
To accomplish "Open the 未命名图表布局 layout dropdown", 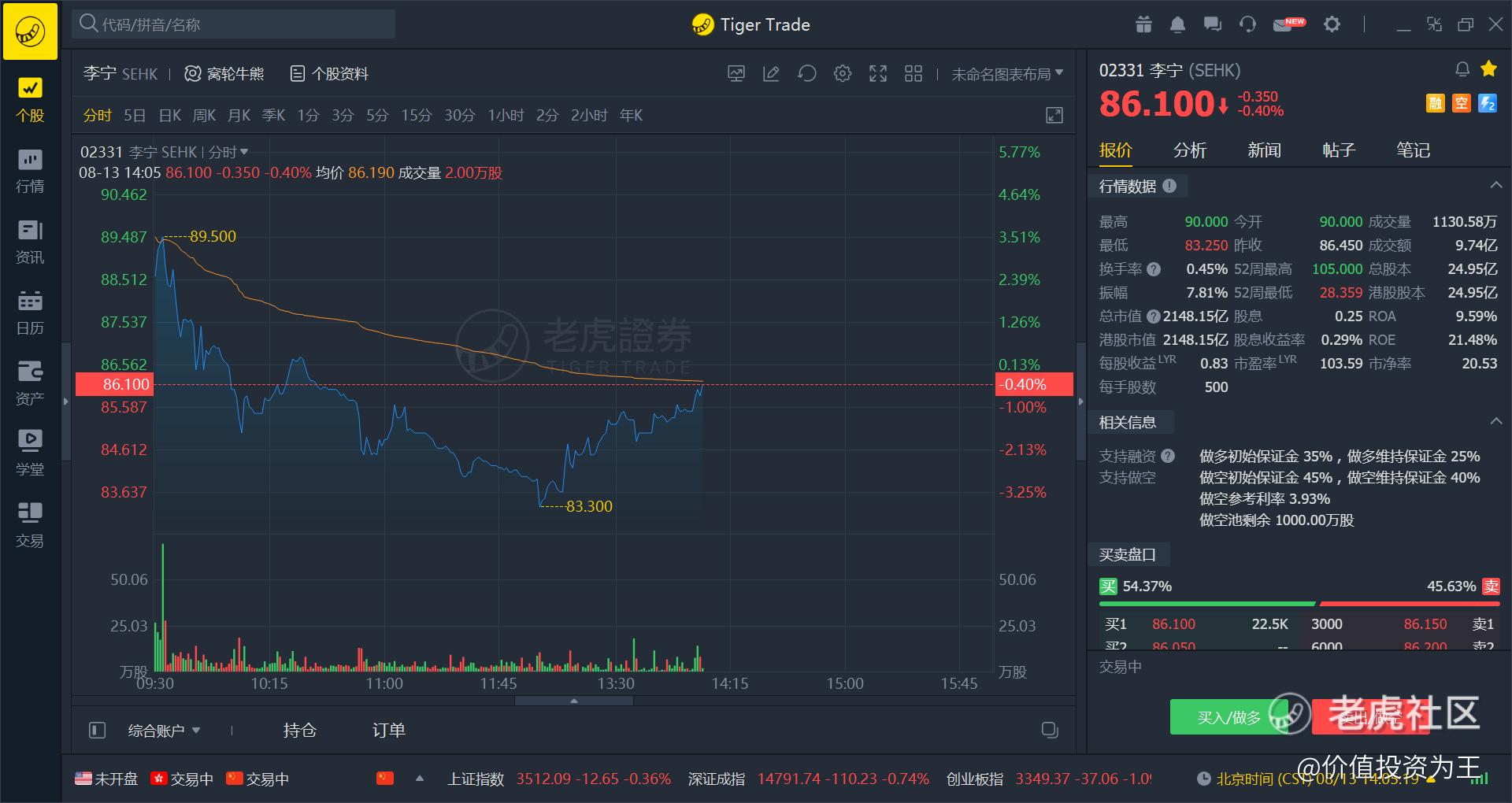I will click(x=1007, y=74).
